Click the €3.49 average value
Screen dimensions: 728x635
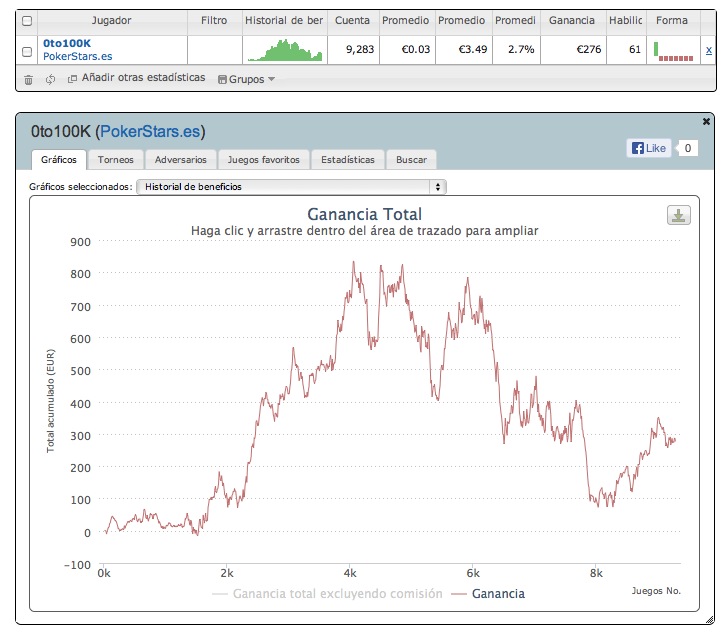(x=473, y=49)
